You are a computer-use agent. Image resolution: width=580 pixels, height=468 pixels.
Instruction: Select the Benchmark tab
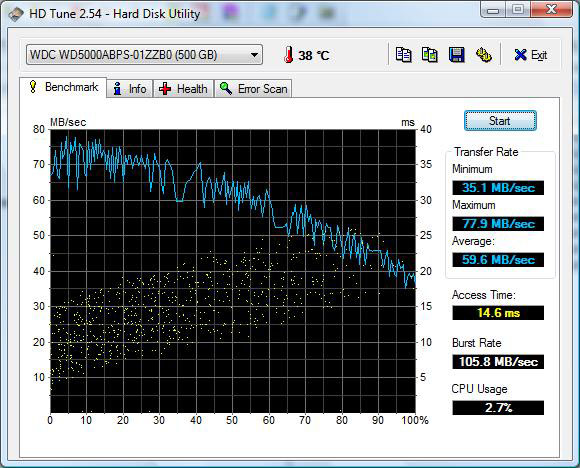(x=63, y=87)
